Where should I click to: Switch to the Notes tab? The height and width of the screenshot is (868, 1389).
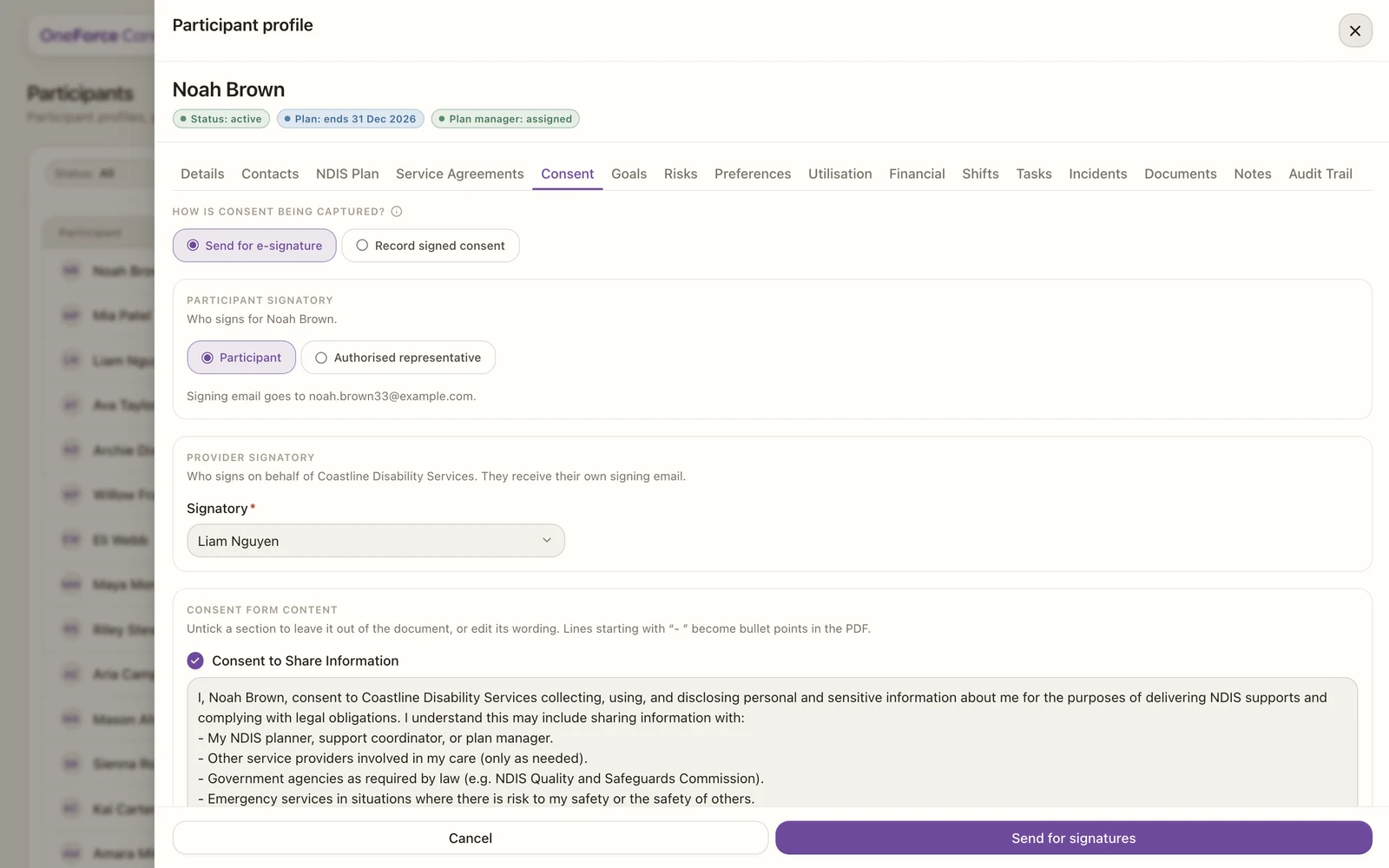click(1253, 174)
